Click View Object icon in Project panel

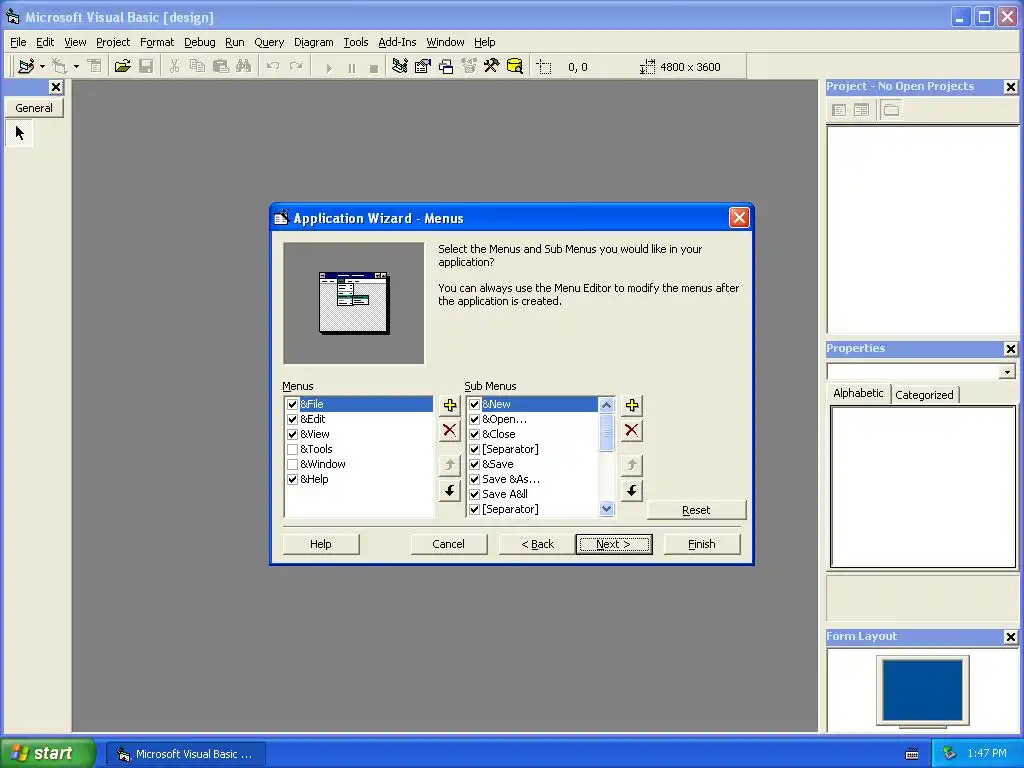coord(862,110)
